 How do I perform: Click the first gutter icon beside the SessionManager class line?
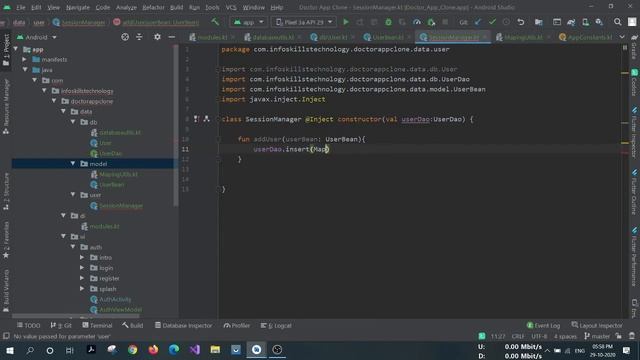click(x=196, y=119)
